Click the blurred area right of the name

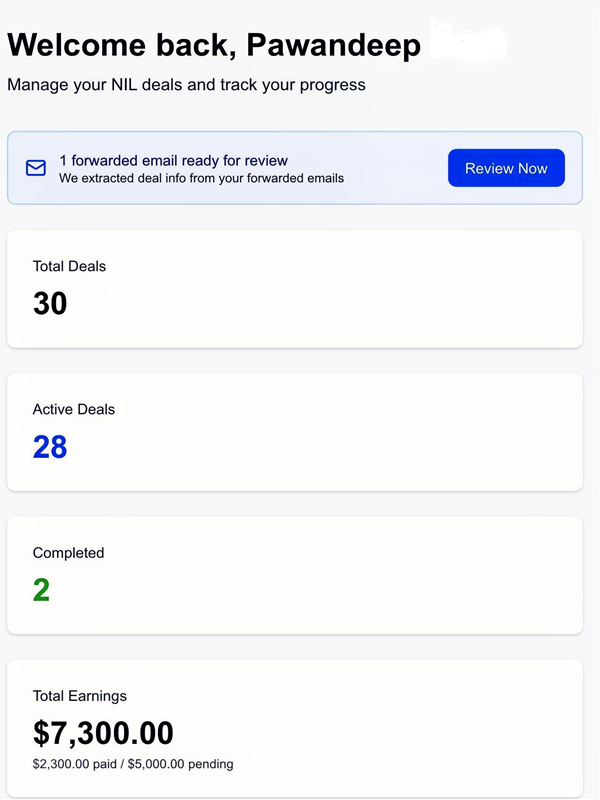pyautogui.click(x=467, y=41)
